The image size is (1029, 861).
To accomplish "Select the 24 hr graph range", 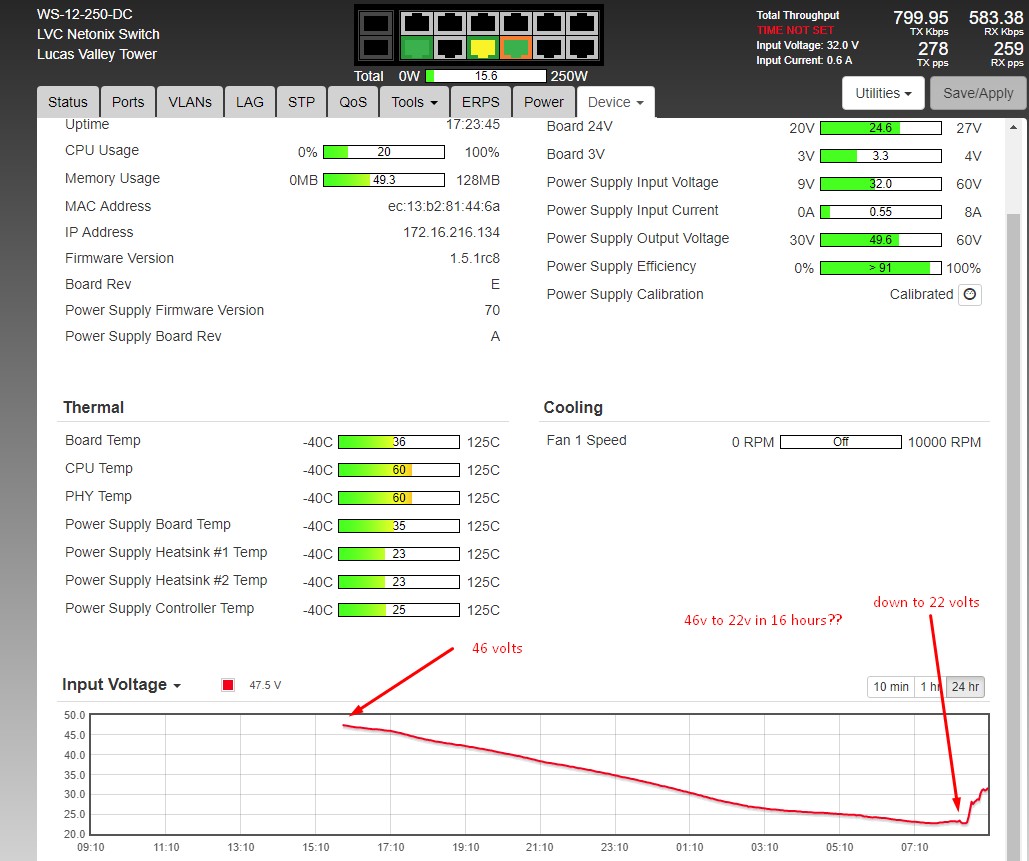I will [x=965, y=686].
